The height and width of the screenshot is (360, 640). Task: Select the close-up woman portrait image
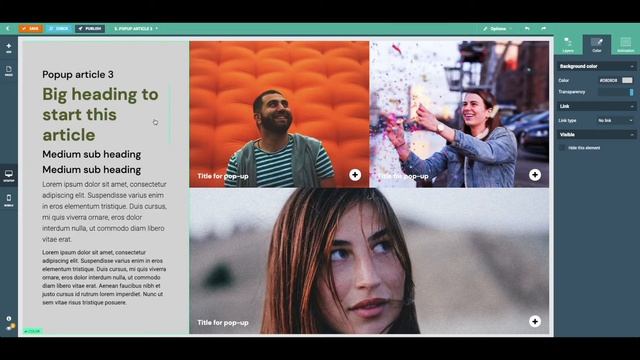click(369, 261)
